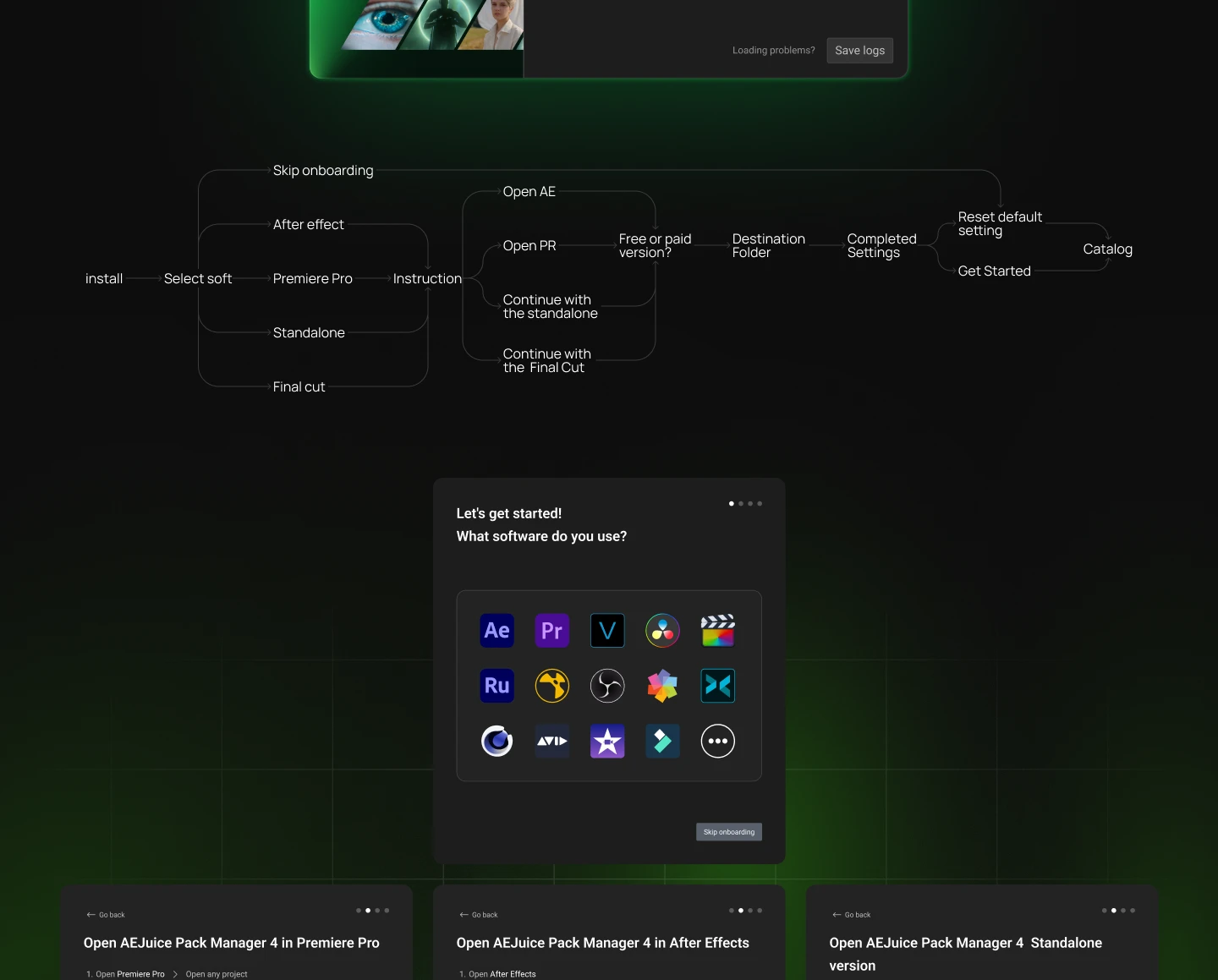The width and height of the screenshot is (1218, 980).
Task: Click 'What software do you use?' heading
Action: [542, 537]
